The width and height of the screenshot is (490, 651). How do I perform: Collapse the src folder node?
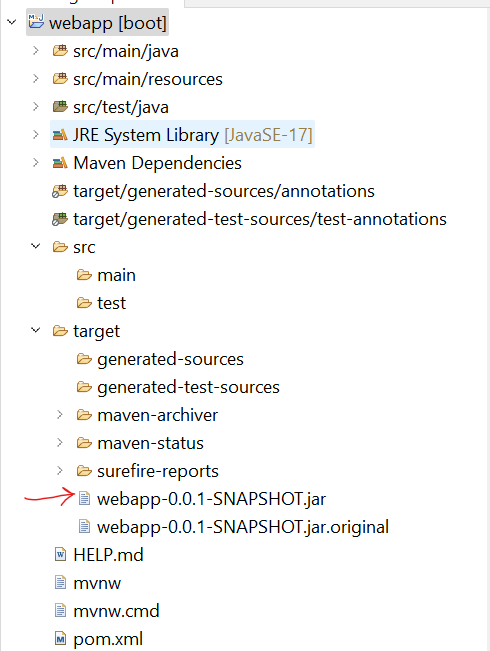coord(36,247)
